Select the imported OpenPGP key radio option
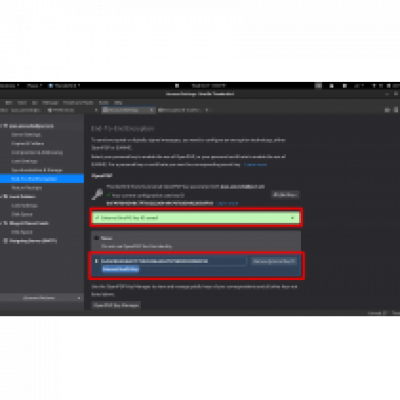Screen dimensions: 400x400 (96, 261)
